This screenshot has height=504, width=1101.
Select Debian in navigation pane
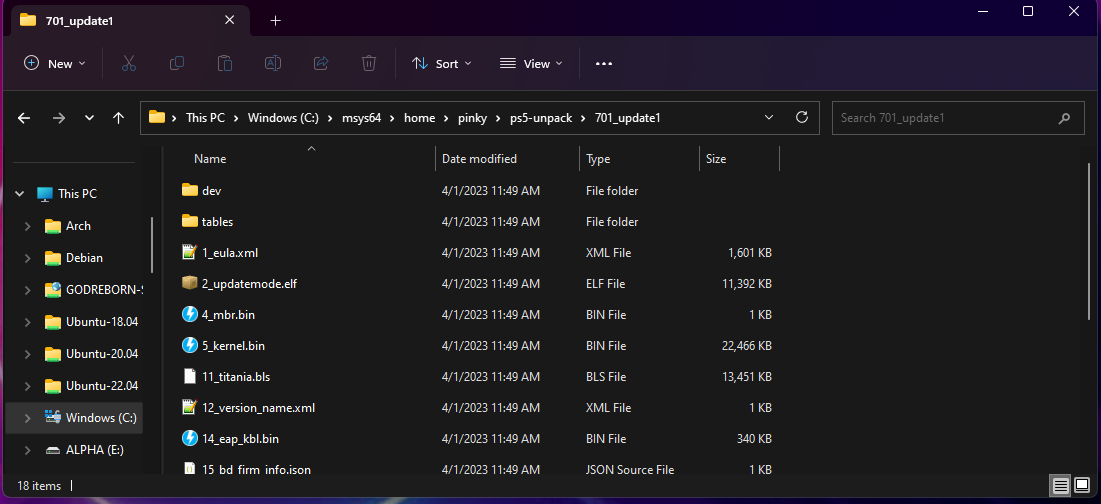(x=84, y=258)
